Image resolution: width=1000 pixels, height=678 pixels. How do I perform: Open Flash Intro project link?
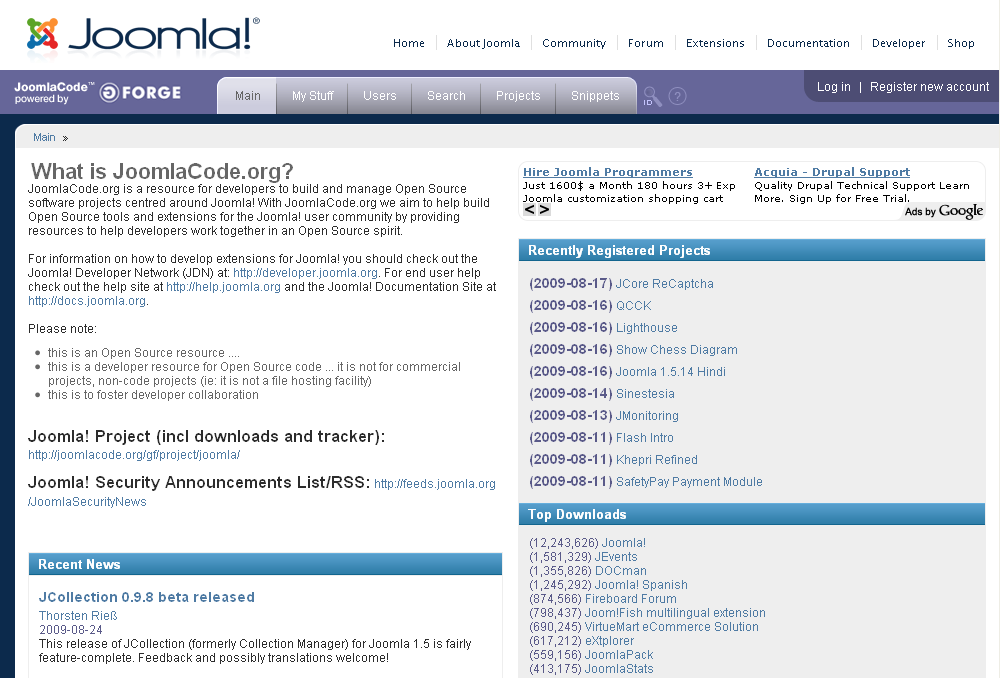tap(644, 438)
